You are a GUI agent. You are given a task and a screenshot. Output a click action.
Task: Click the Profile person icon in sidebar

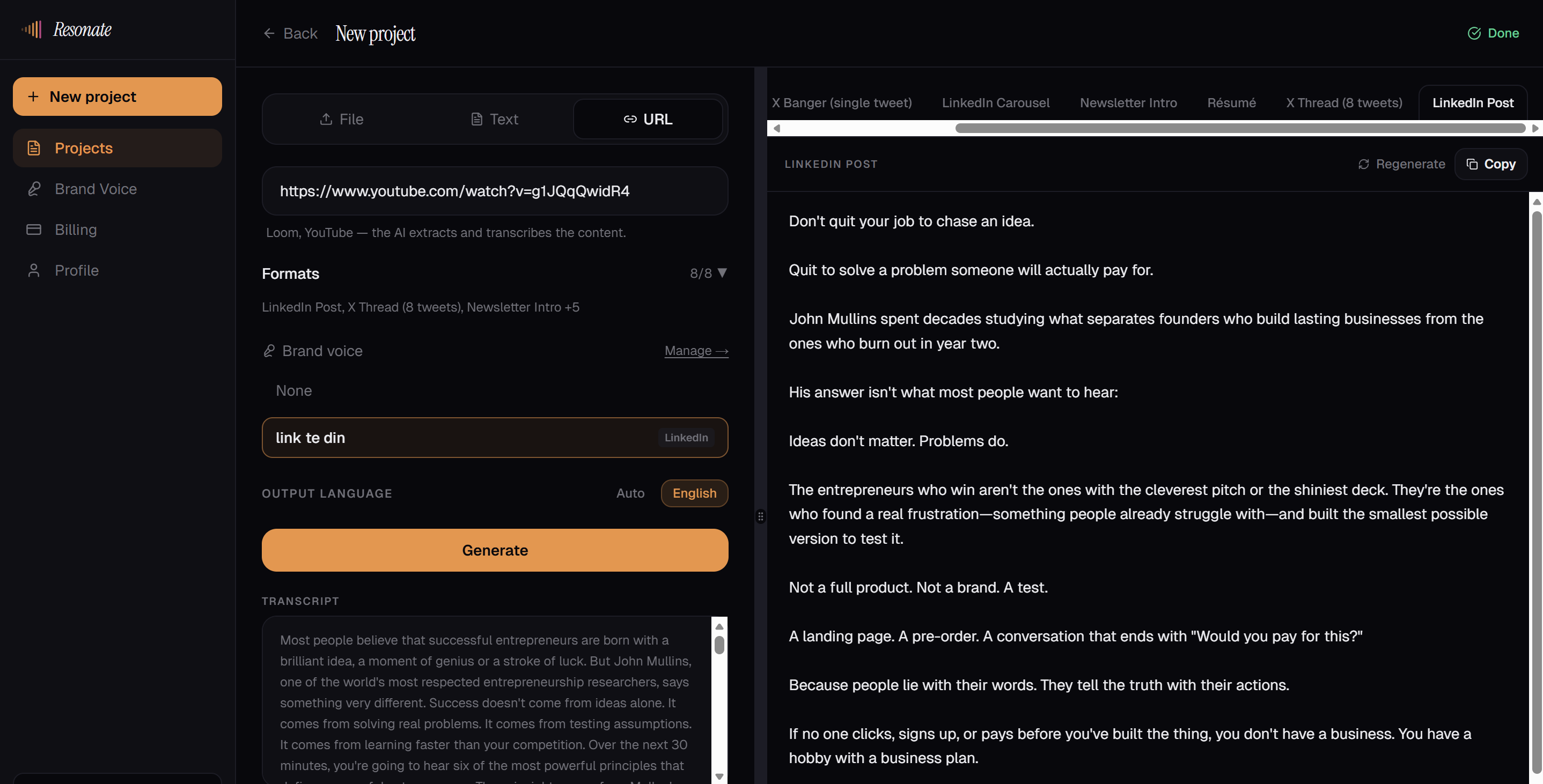[34, 270]
